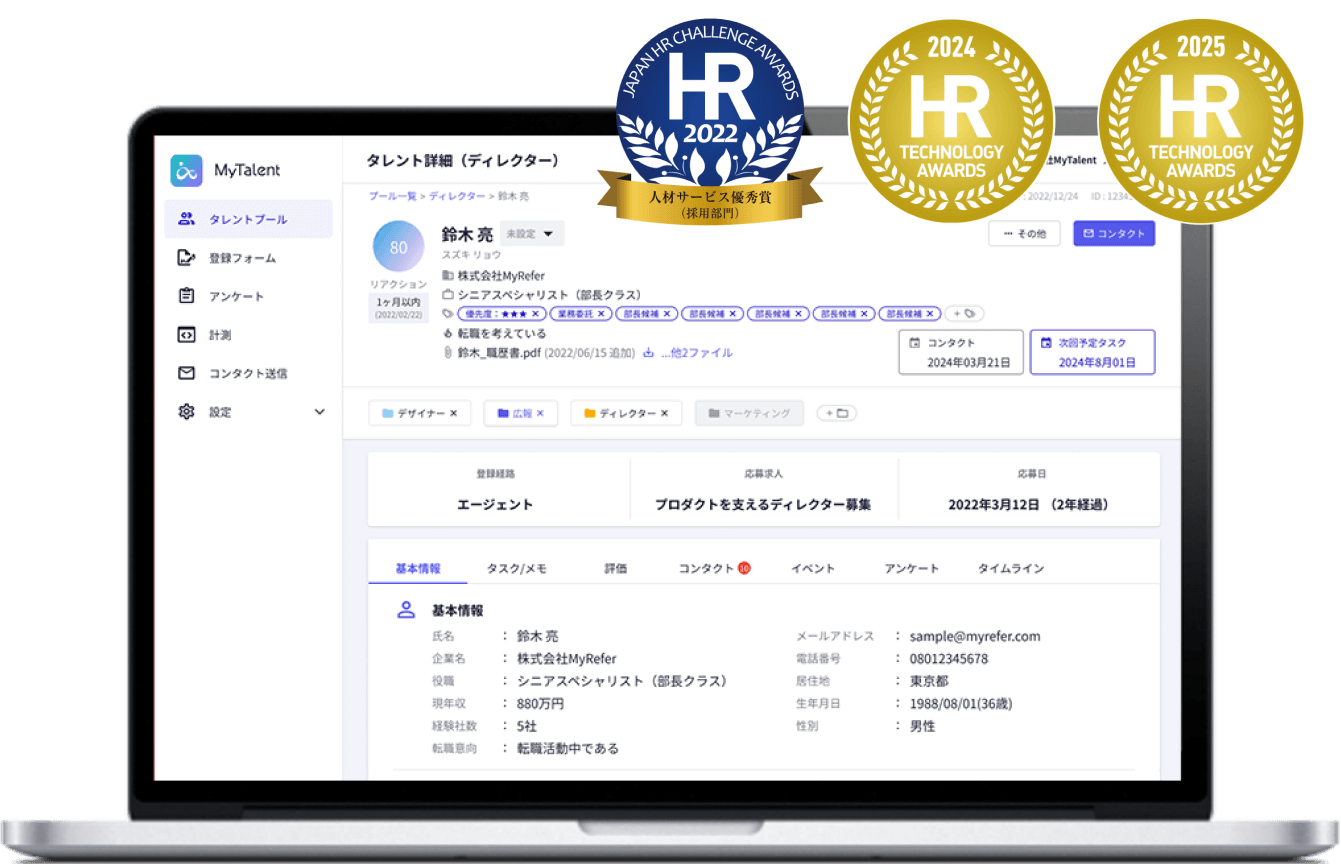Viewport: 1341px width, 864px height.
Task: Click the sample@myrefer.com email address
Action: coord(974,636)
